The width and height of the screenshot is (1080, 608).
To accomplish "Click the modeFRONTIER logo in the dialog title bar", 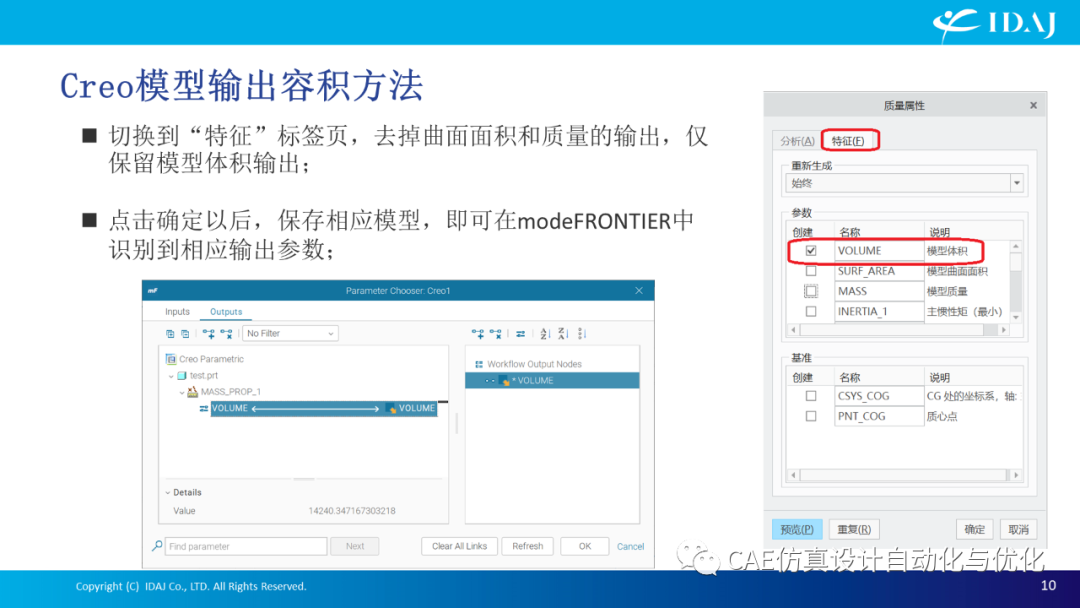I will tap(153, 291).
